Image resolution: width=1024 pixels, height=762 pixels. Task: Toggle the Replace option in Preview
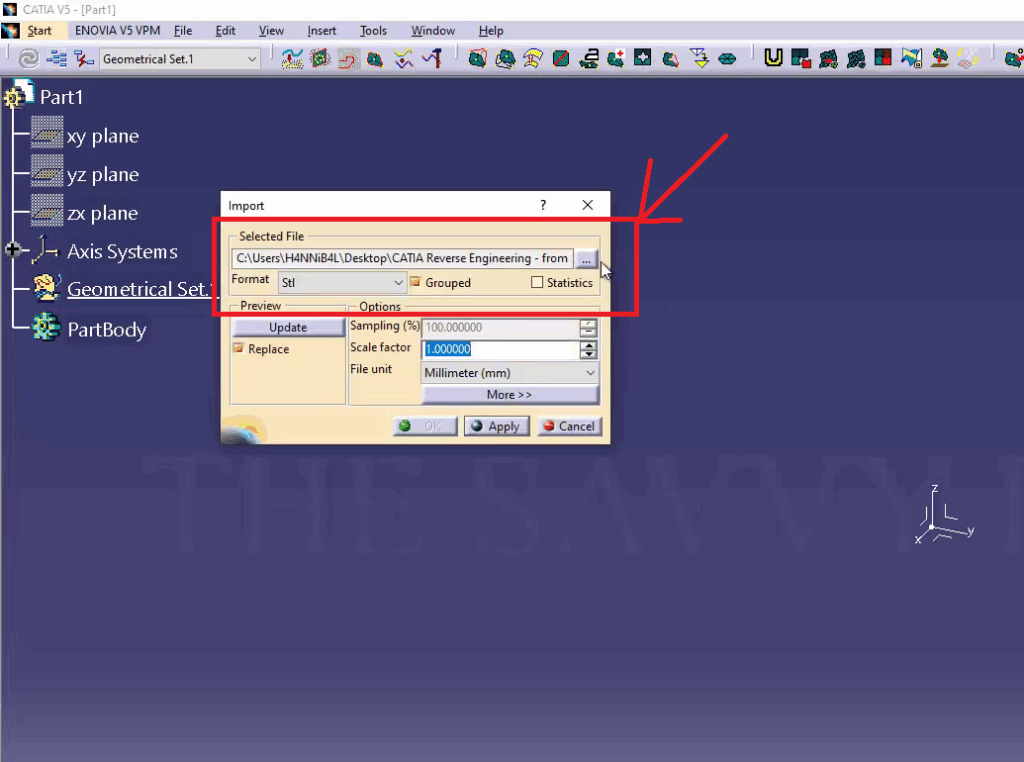tap(239, 349)
